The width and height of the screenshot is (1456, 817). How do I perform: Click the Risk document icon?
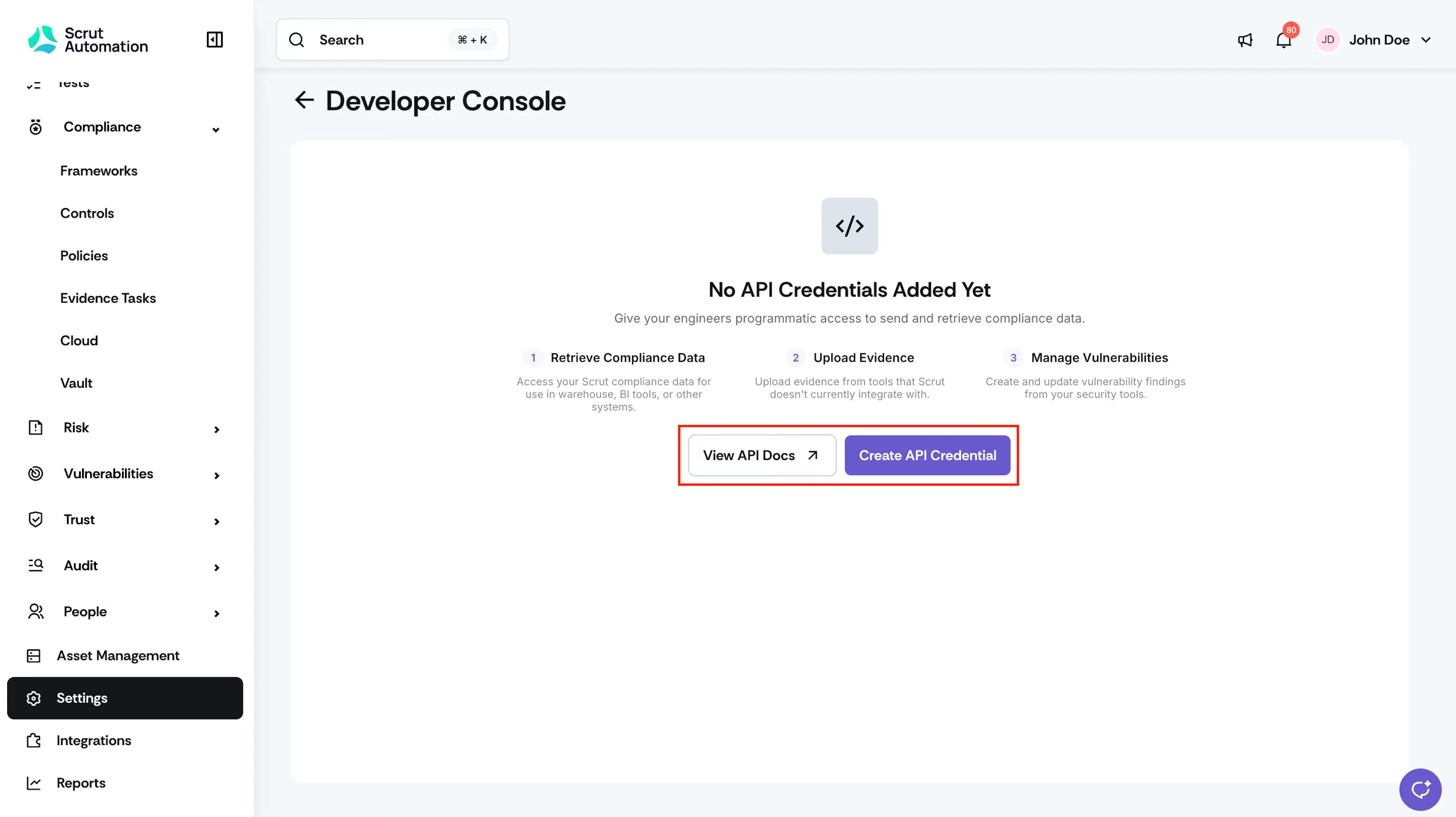pyautogui.click(x=36, y=428)
